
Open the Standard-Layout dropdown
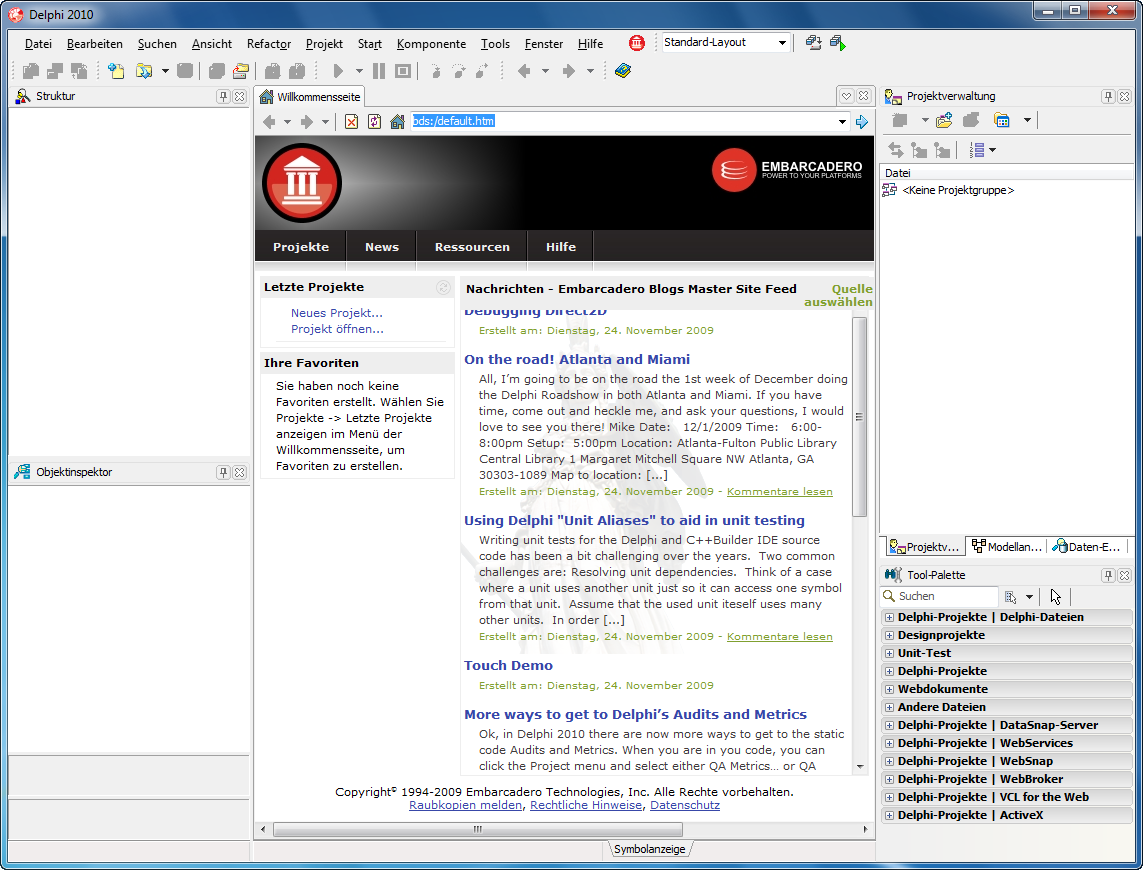click(x=782, y=43)
